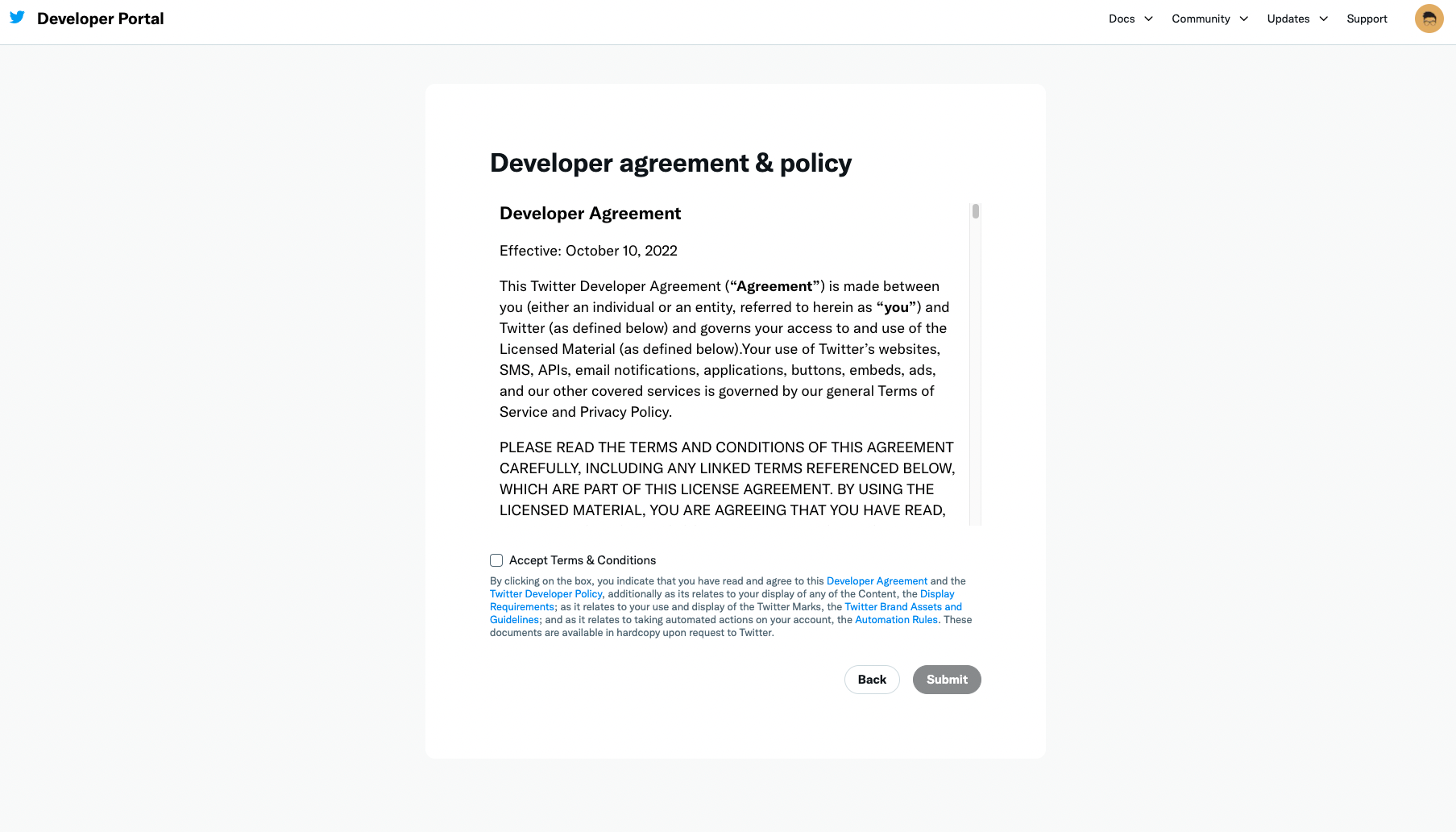This screenshot has width=1456, height=832.
Task: Check Accept Terms & Conditions box
Action: coord(496,560)
